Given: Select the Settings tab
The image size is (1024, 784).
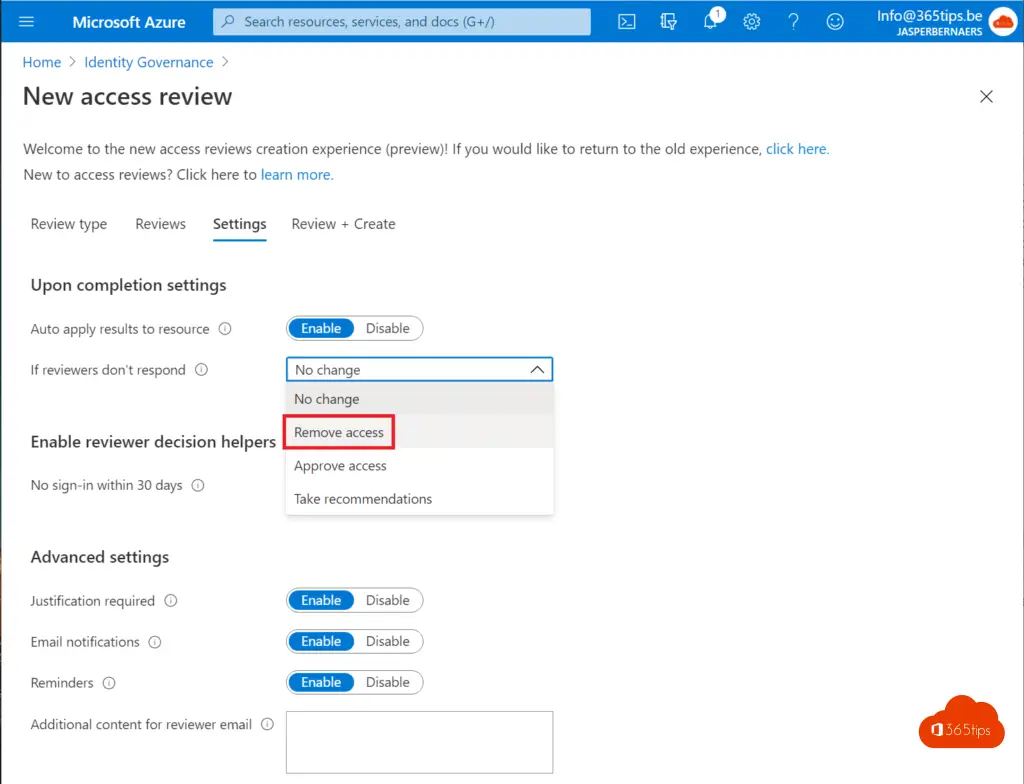Looking at the screenshot, I should point(240,224).
